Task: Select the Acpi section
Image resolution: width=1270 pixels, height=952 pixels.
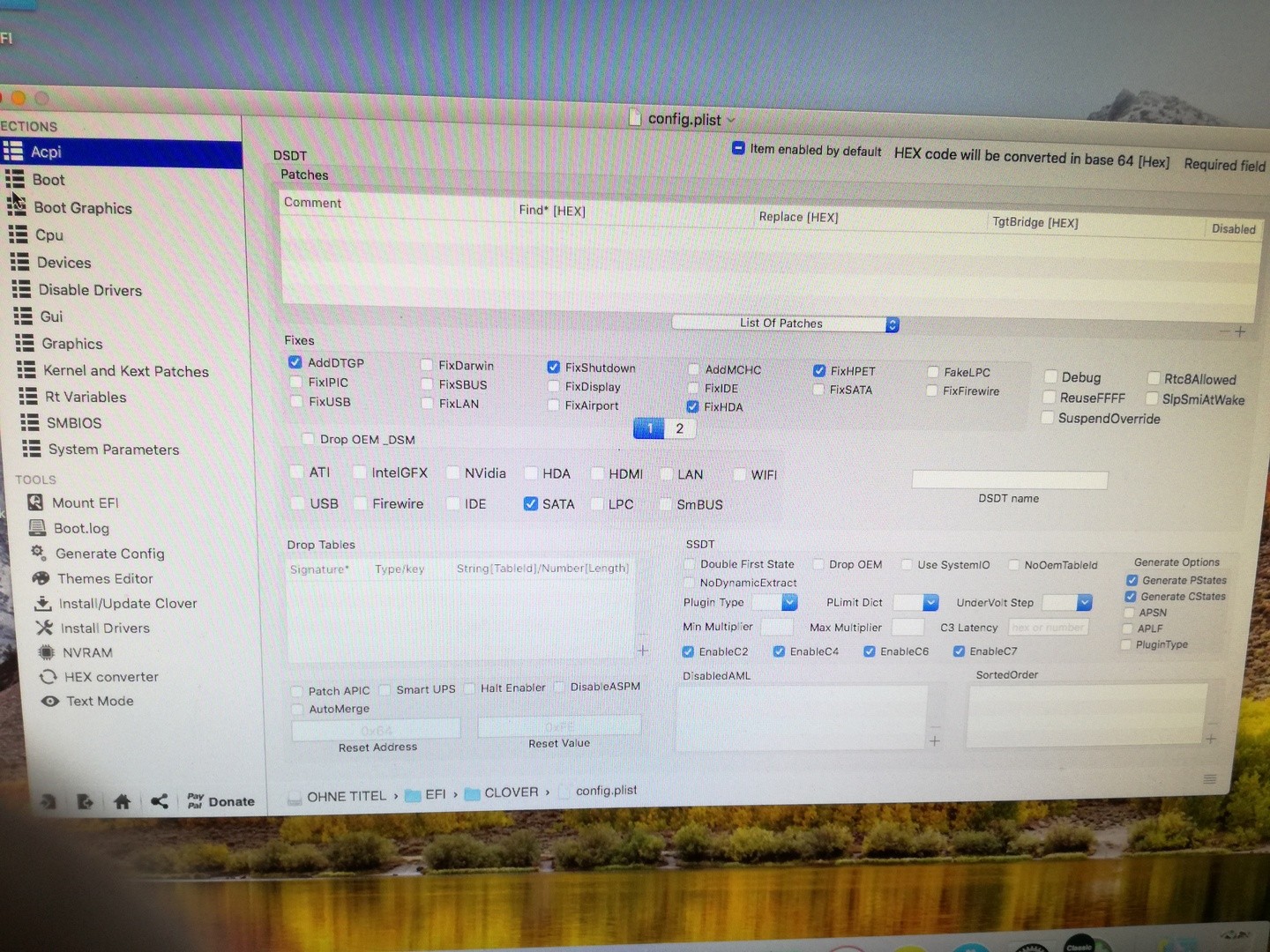Action: [x=121, y=152]
